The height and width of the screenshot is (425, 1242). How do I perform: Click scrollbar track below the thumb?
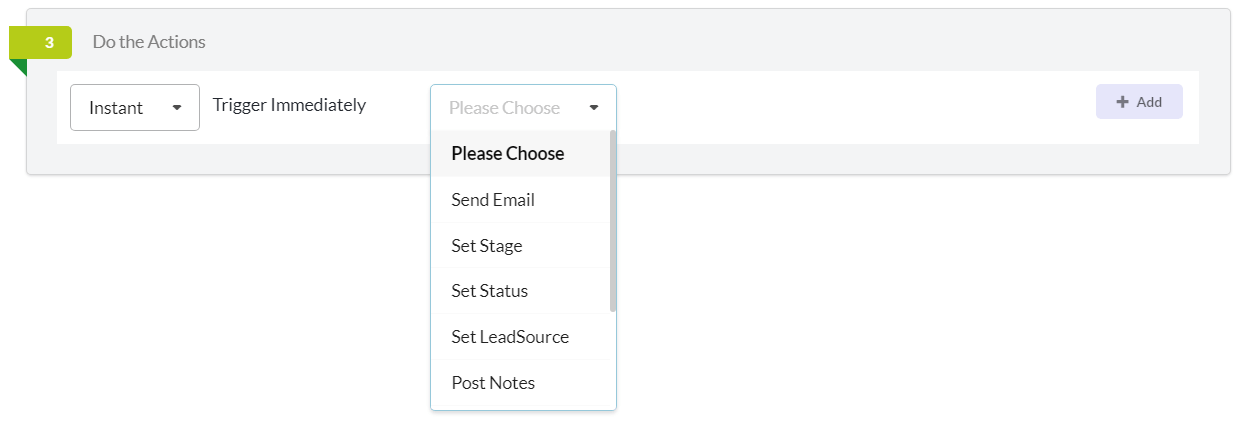612,360
